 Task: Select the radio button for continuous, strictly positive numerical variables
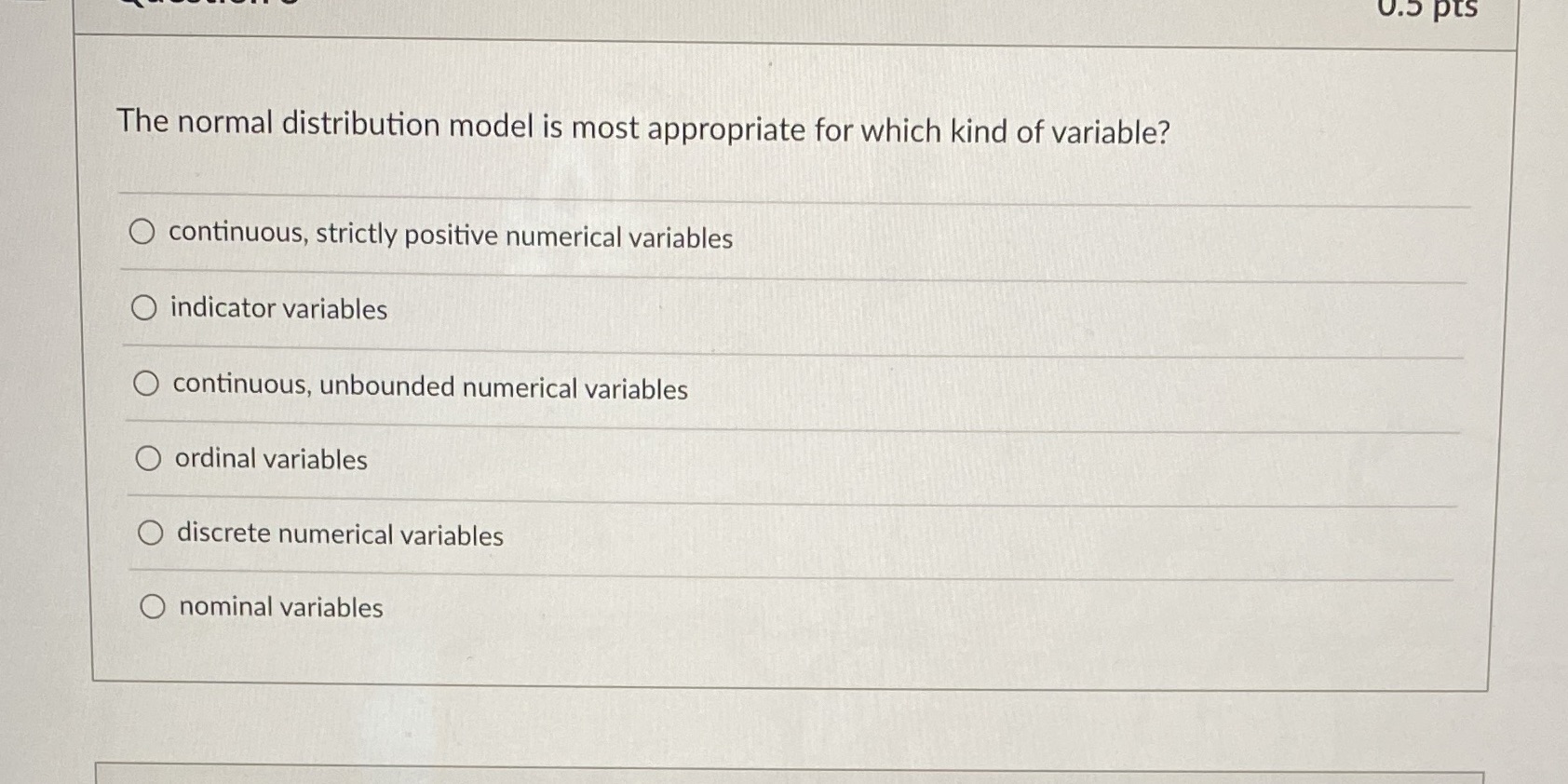tap(144, 233)
